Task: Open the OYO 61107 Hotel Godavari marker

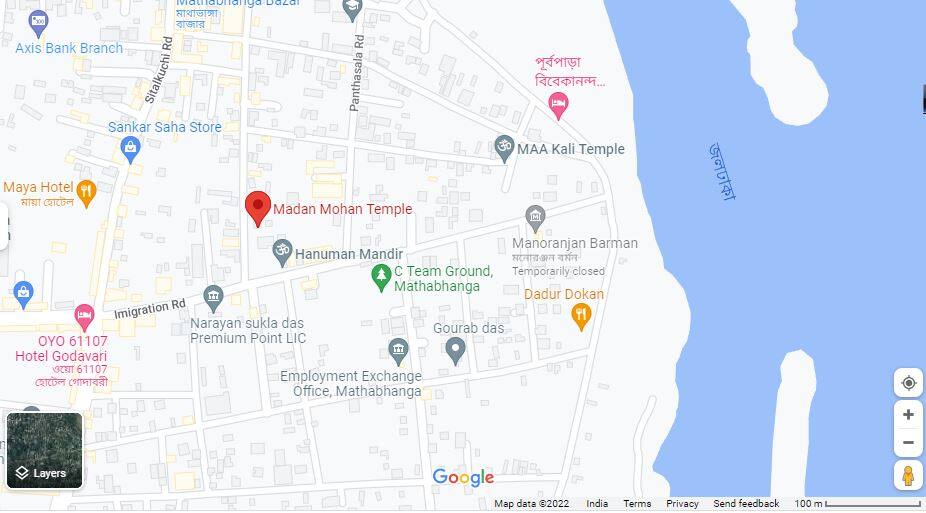Action: (x=84, y=318)
